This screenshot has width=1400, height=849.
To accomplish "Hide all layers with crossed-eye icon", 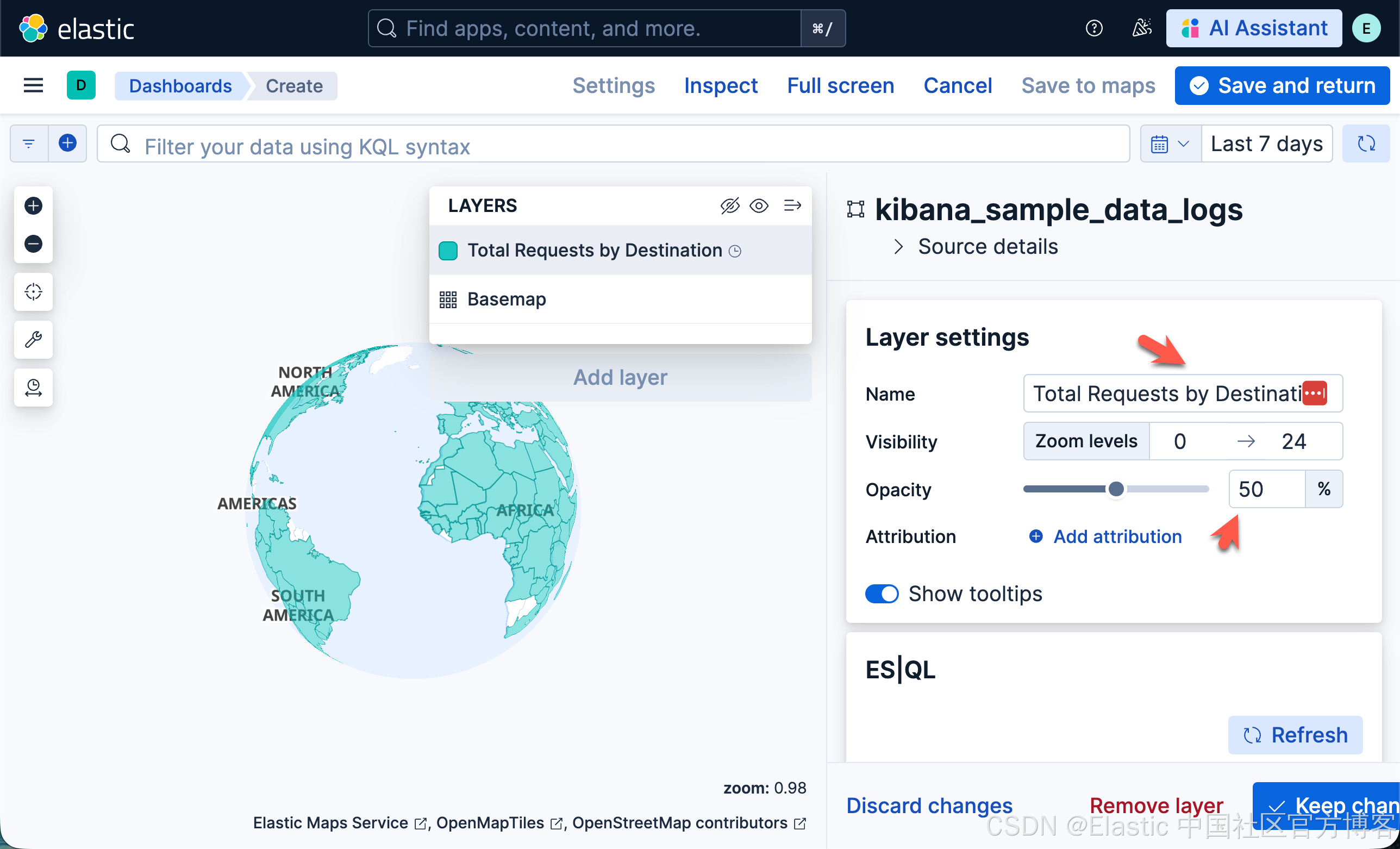I will 729,205.
